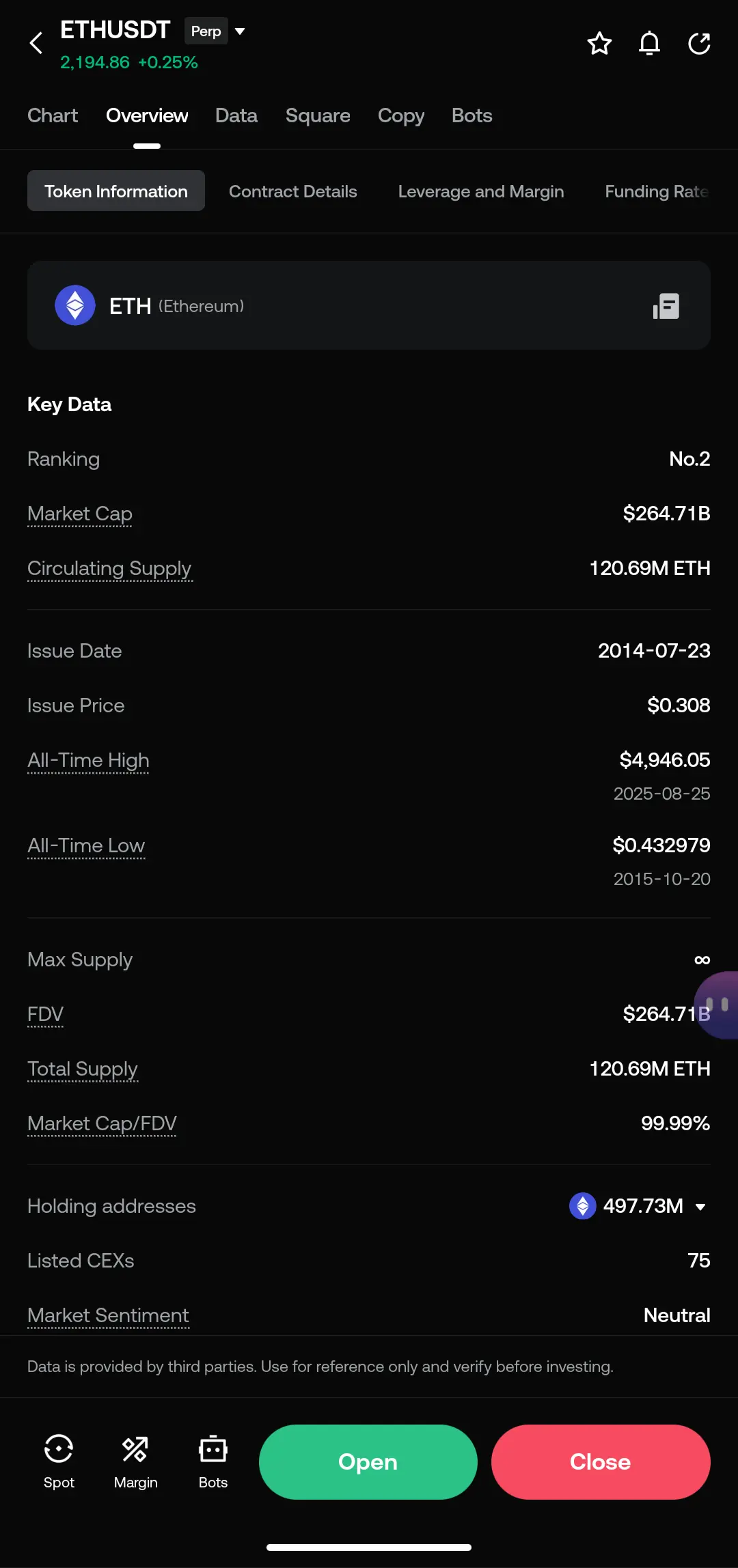Add ETHUSDT to favorites with star icon
Image resolution: width=738 pixels, height=1568 pixels.
pyautogui.click(x=599, y=44)
